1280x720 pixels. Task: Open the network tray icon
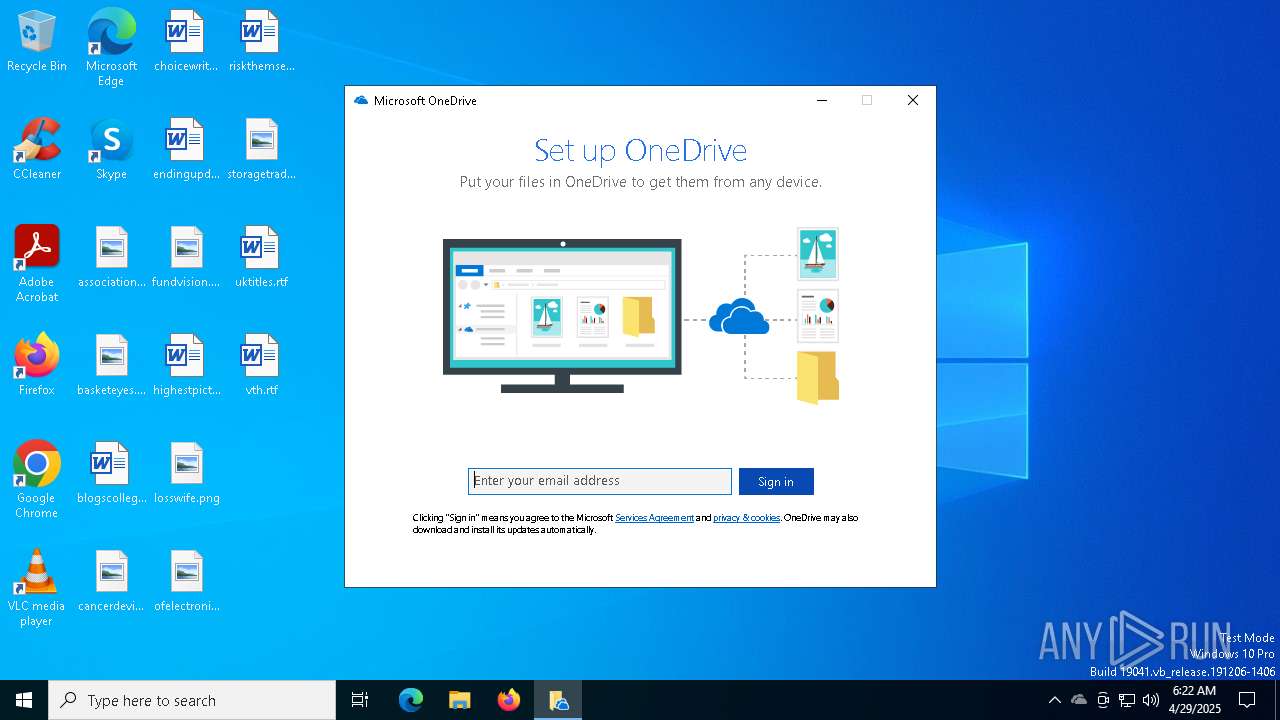(1127, 700)
